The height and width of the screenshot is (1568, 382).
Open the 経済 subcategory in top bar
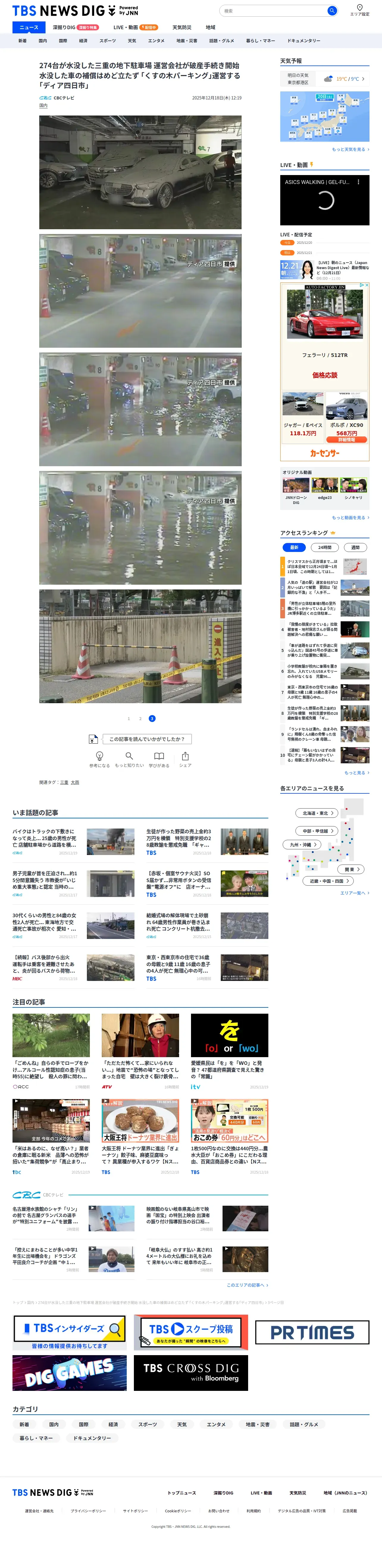83,41
